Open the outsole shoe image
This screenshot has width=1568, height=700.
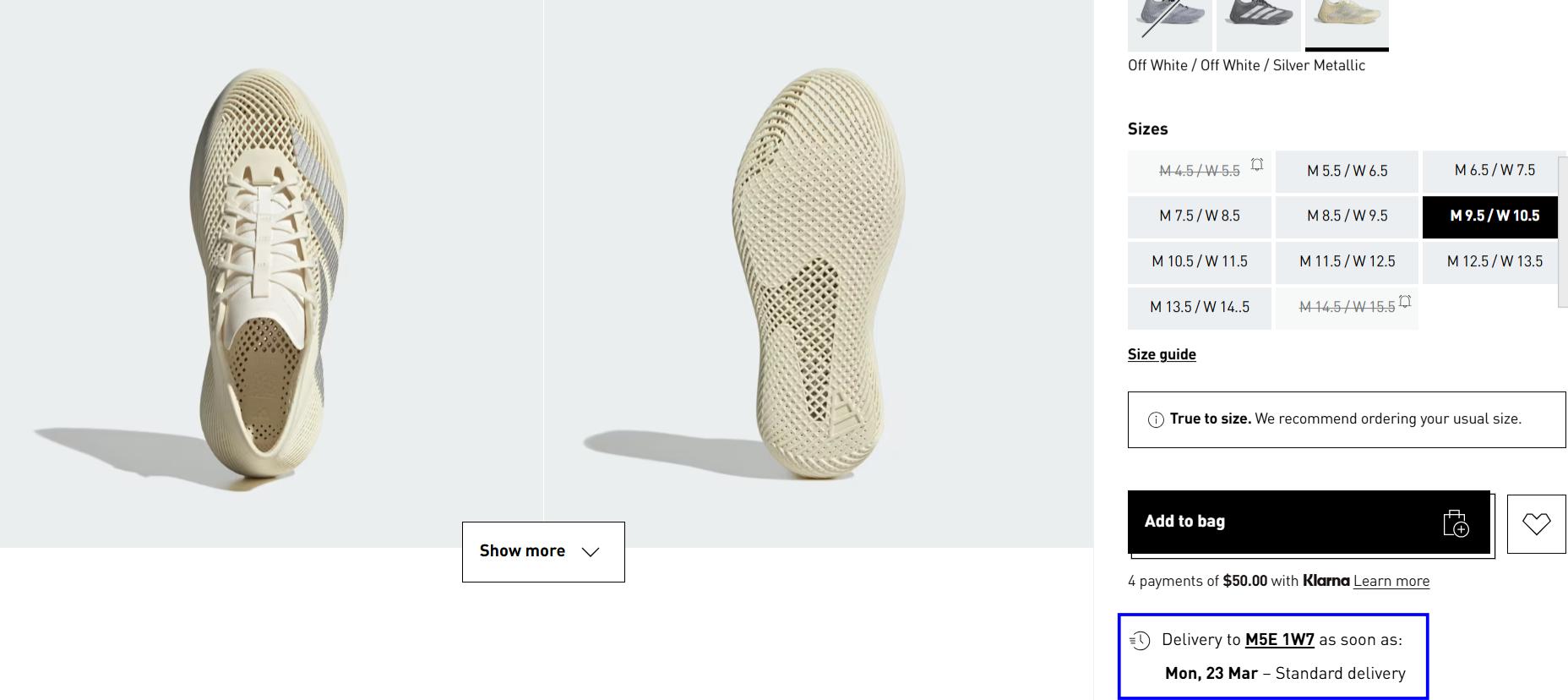pos(818,271)
